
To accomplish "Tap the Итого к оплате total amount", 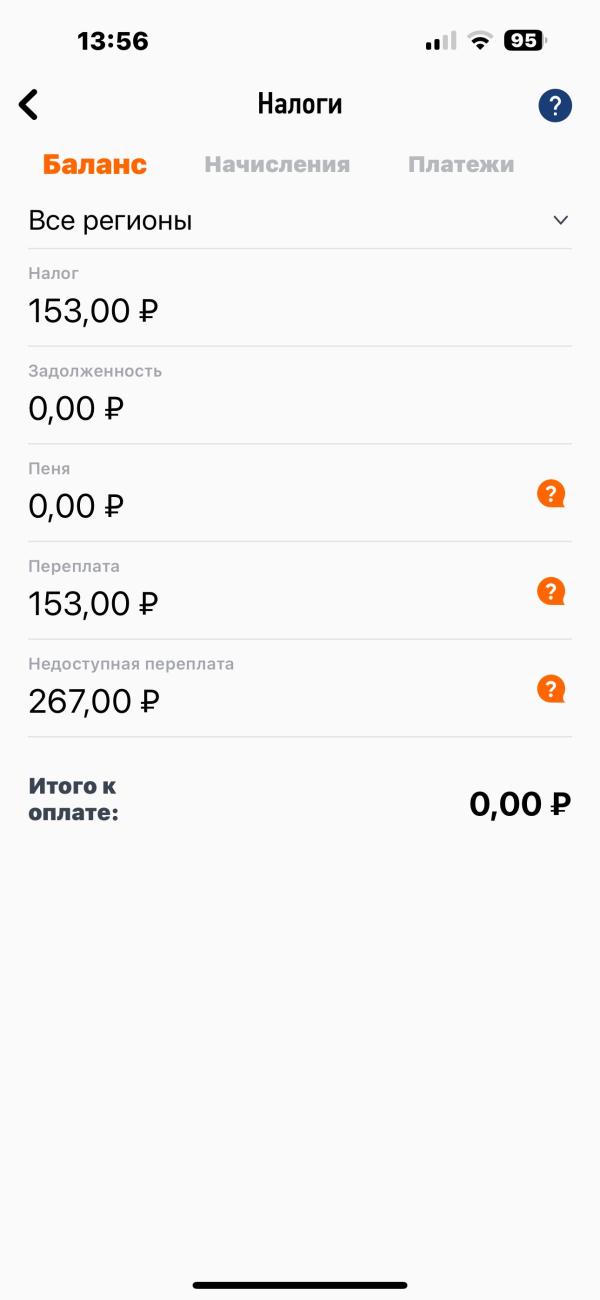I will (x=520, y=803).
